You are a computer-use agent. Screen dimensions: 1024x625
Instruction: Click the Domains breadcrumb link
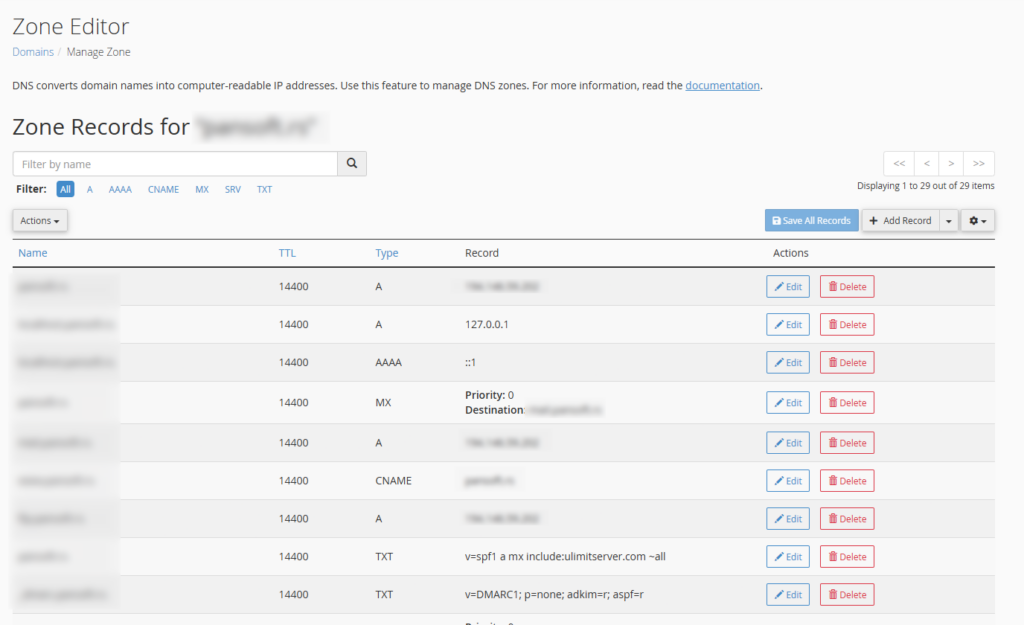pyautogui.click(x=33, y=52)
